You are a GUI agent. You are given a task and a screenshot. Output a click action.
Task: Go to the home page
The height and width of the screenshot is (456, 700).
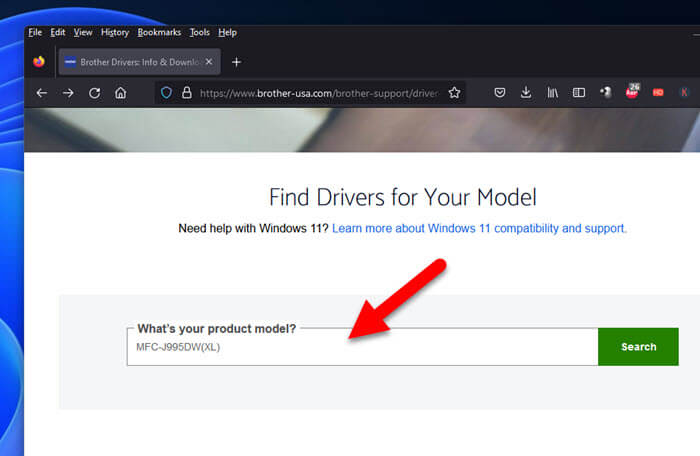click(121, 93)
